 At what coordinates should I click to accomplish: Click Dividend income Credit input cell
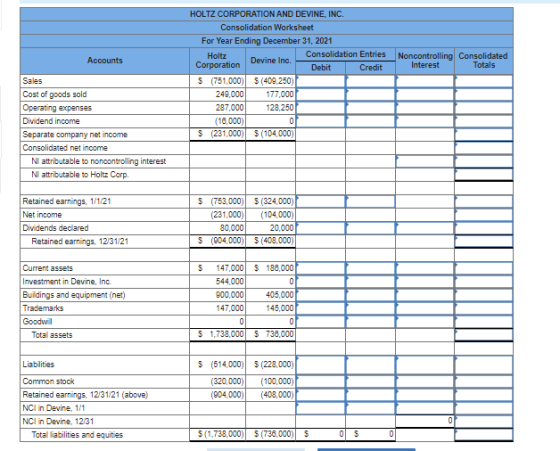tap(370, 121)
